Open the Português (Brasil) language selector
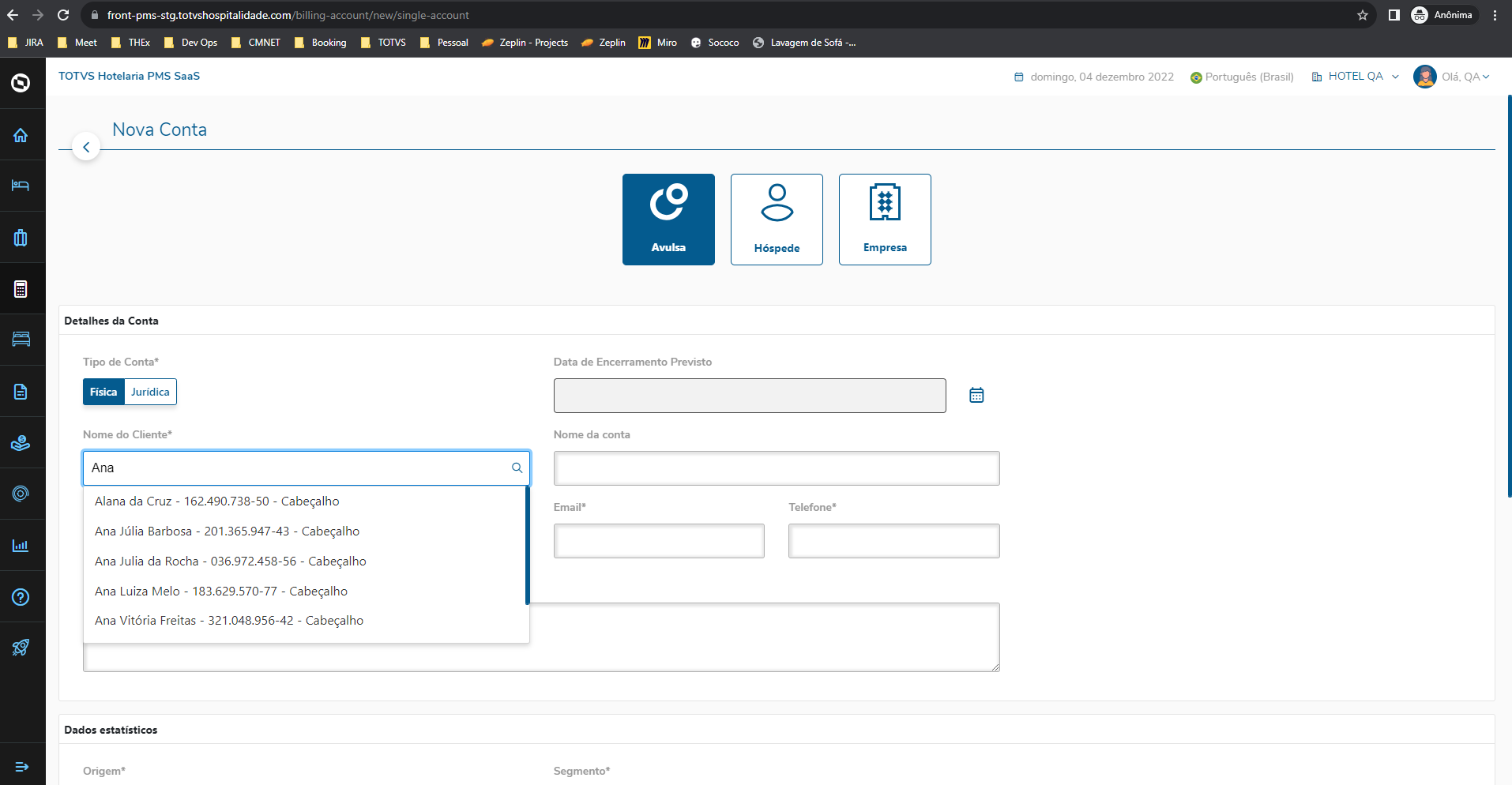Image resolution: width=1512 pixels, height=785 pixels. tap(1242, 77)
